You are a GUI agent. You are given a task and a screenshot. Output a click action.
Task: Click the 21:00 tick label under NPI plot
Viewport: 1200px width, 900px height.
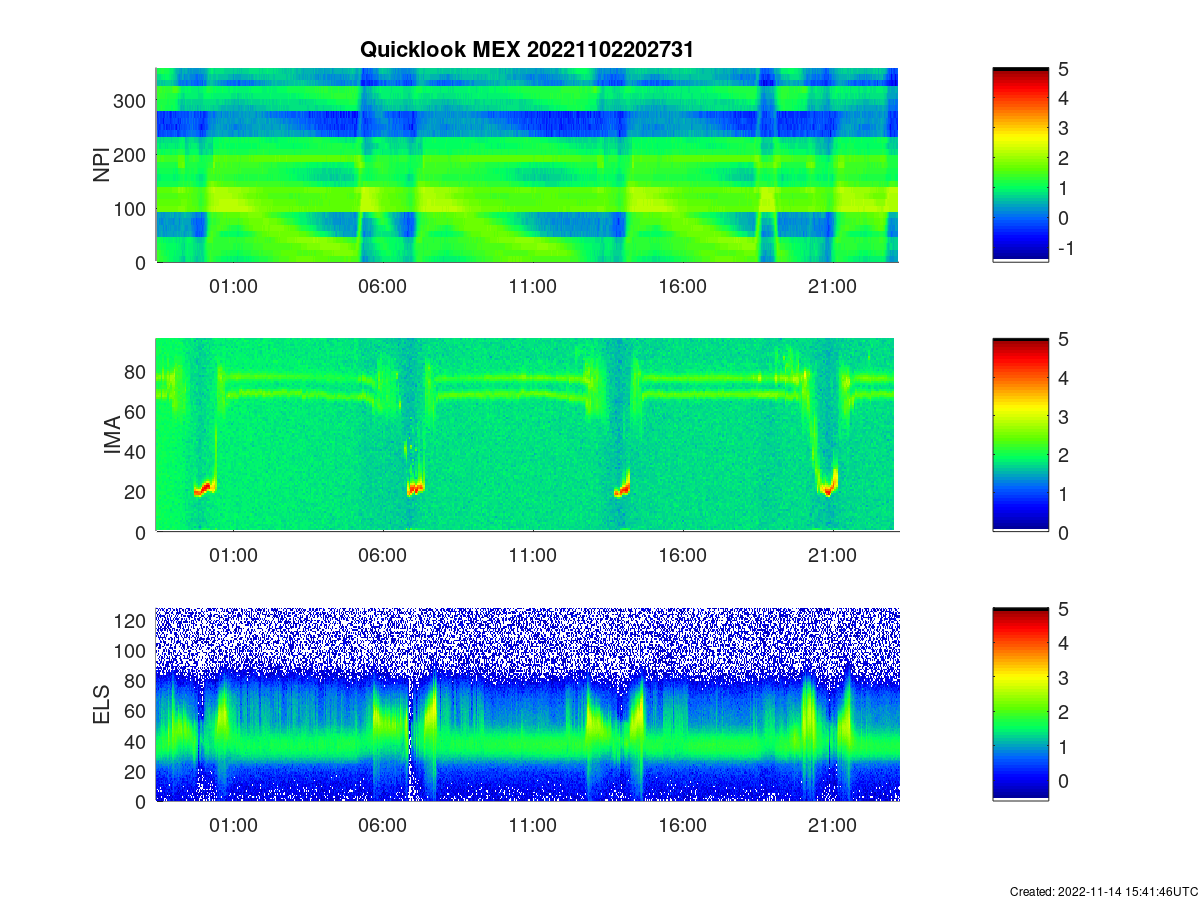(x=833, y=285)
